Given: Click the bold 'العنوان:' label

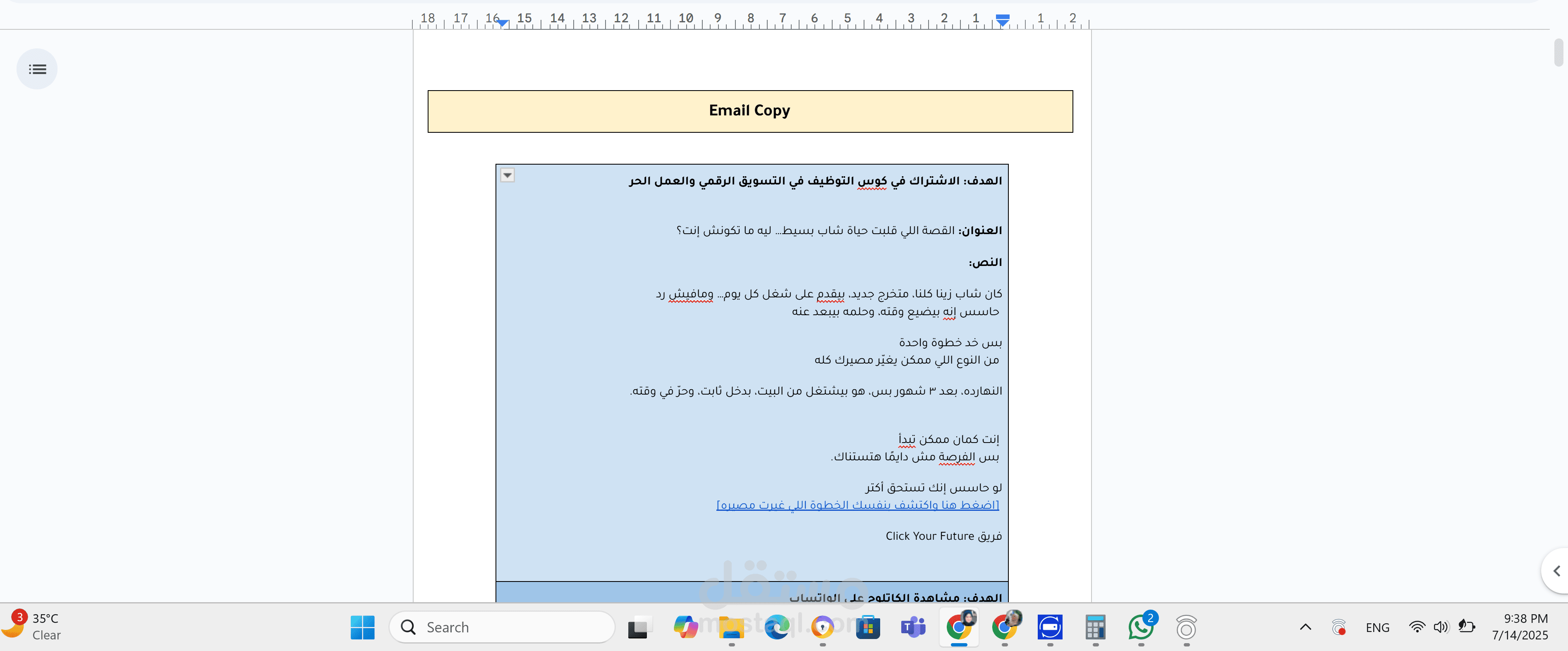Looking at the screenshot, I should [980, 231].
